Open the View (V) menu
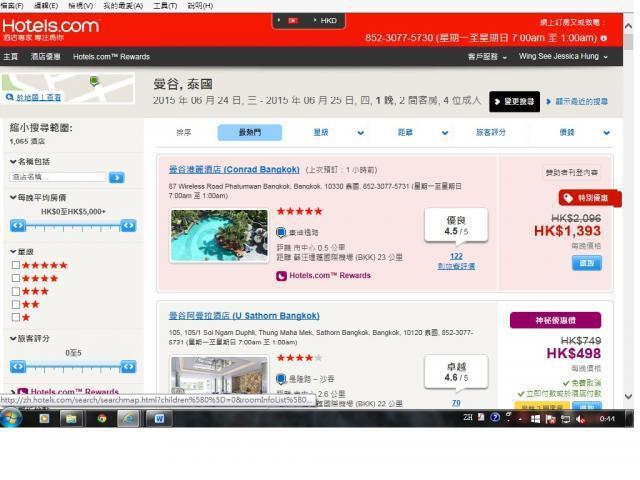 [x=80, y=6]
